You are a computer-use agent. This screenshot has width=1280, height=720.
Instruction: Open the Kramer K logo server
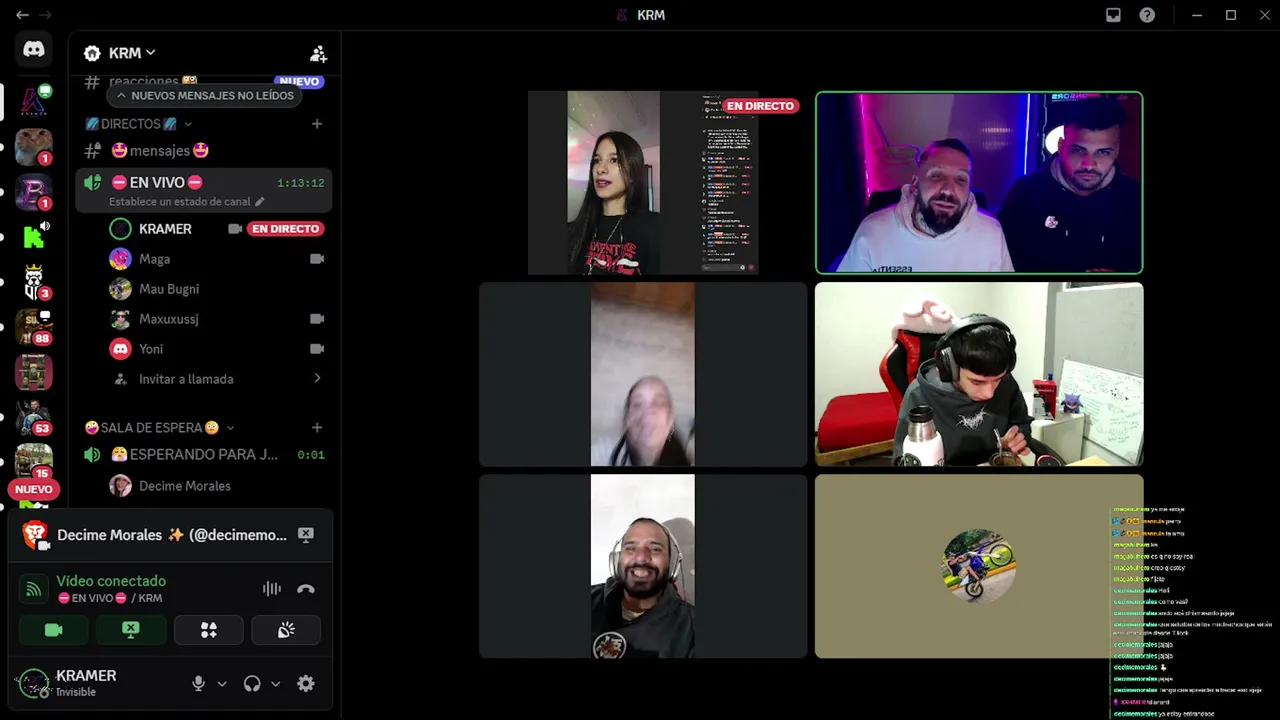[x=34, y=101]
